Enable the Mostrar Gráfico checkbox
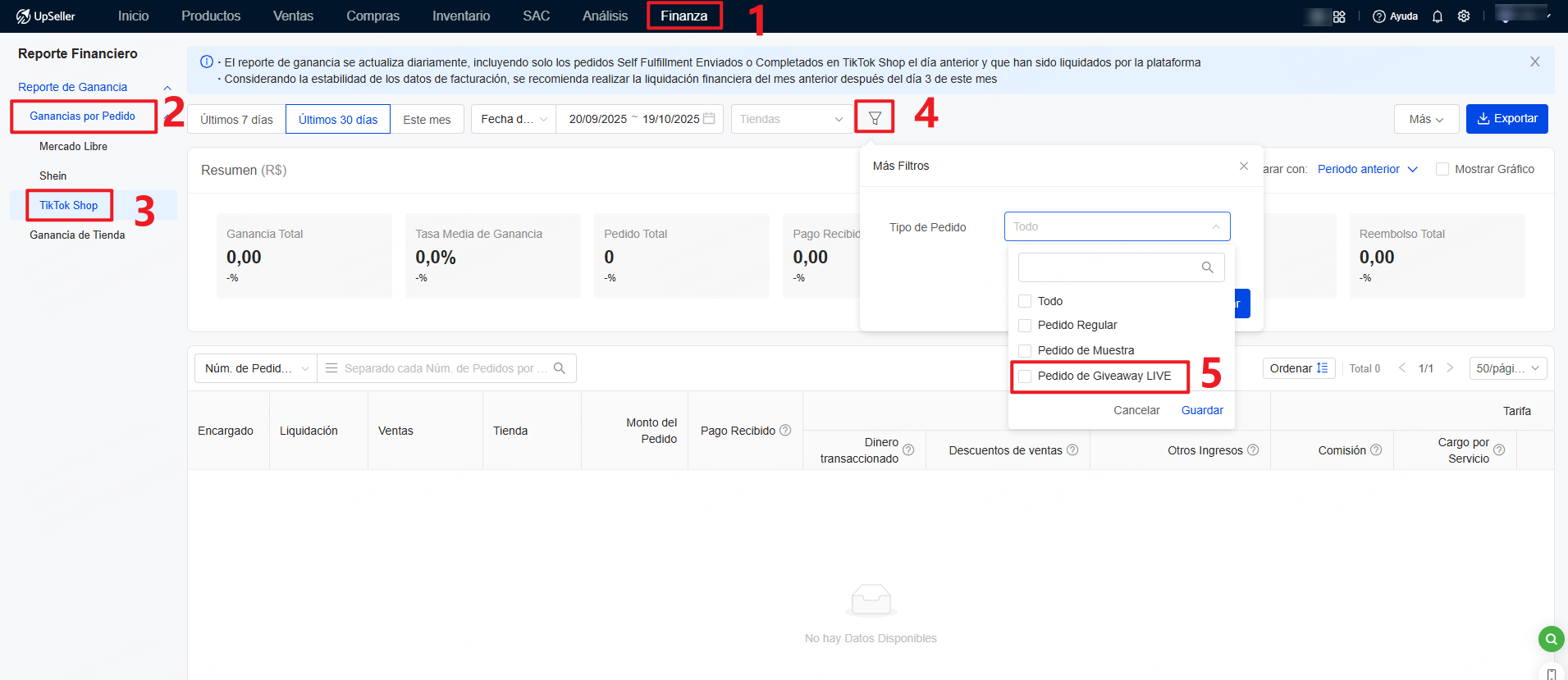Screen dimensions: 1568x680 [x=1442, y=169]
